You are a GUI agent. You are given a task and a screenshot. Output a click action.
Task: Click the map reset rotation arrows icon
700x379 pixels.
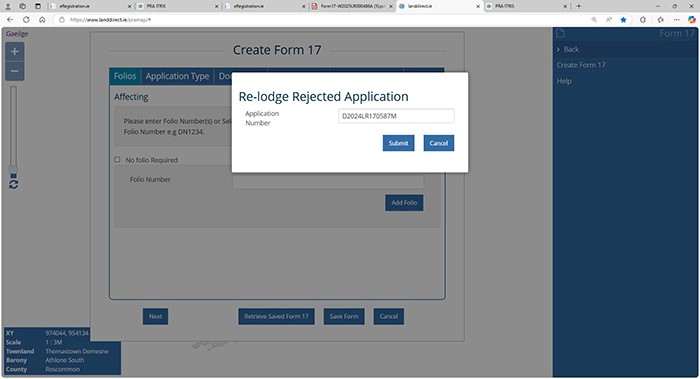pos(13,184)
